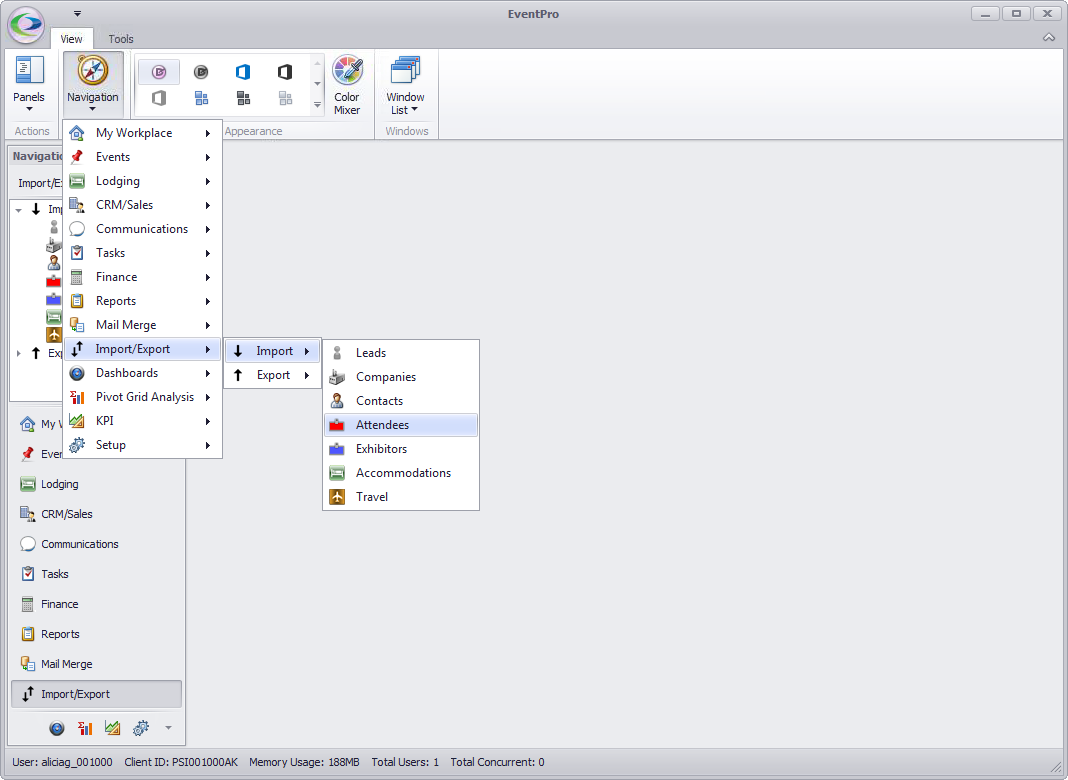Open My Workplace in the Navigation menu
This screenshot has width=1068, height=780.
pos(143,133)
